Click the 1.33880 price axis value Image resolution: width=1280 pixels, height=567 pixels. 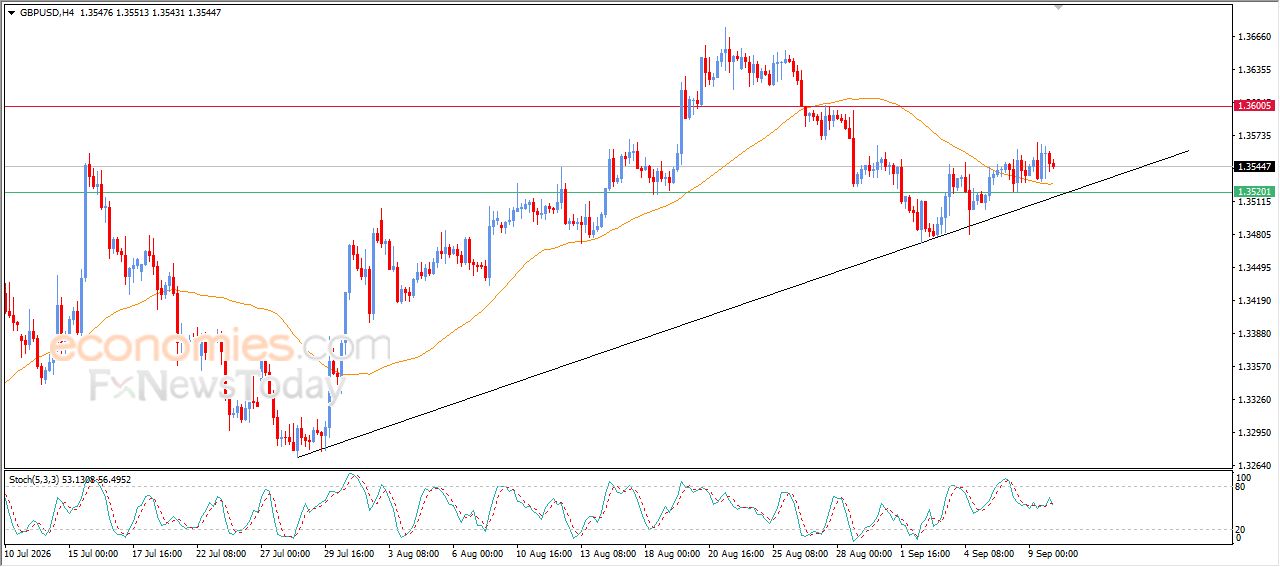coord(1253,334)
